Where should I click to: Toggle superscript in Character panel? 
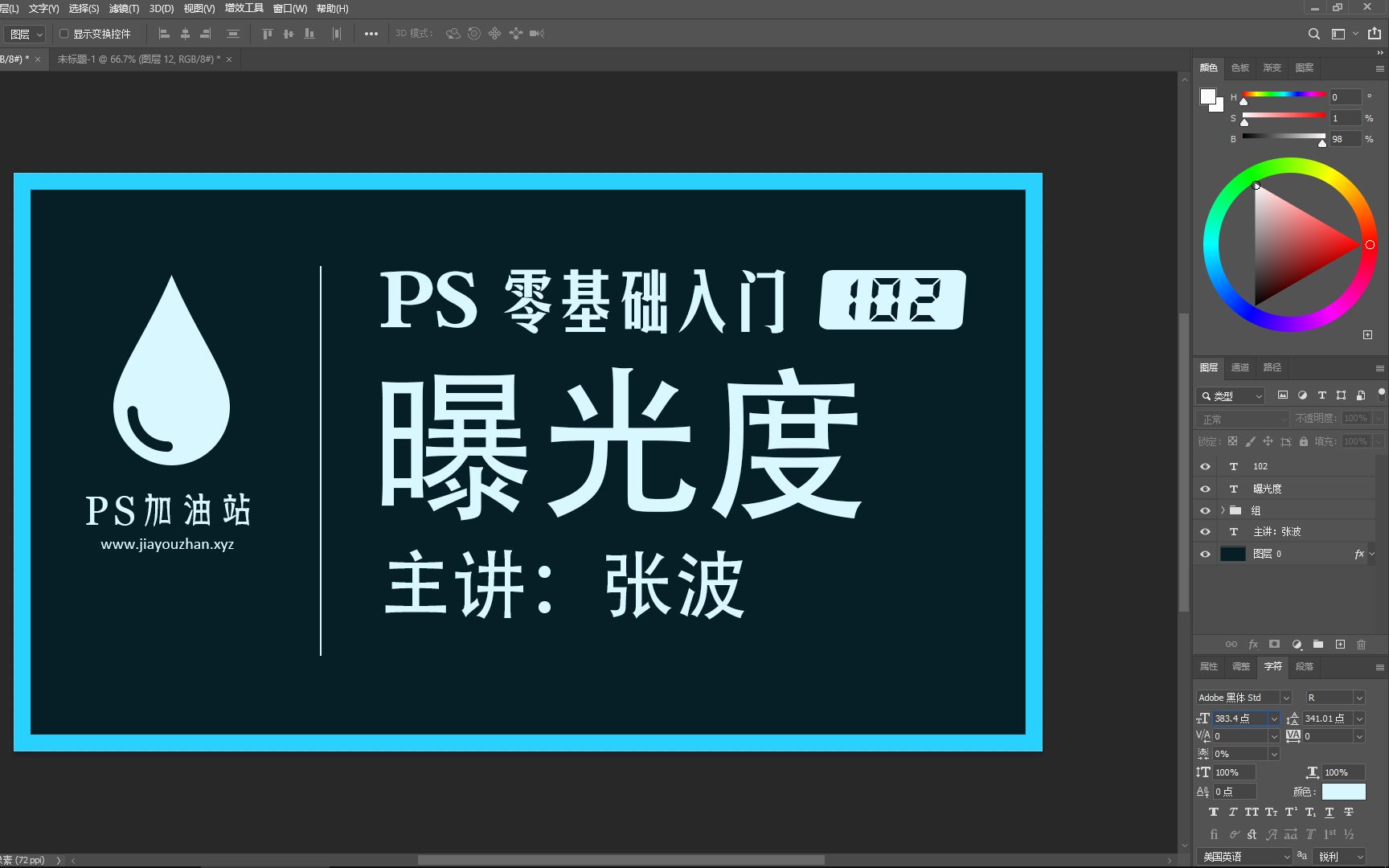point(1291,813)
